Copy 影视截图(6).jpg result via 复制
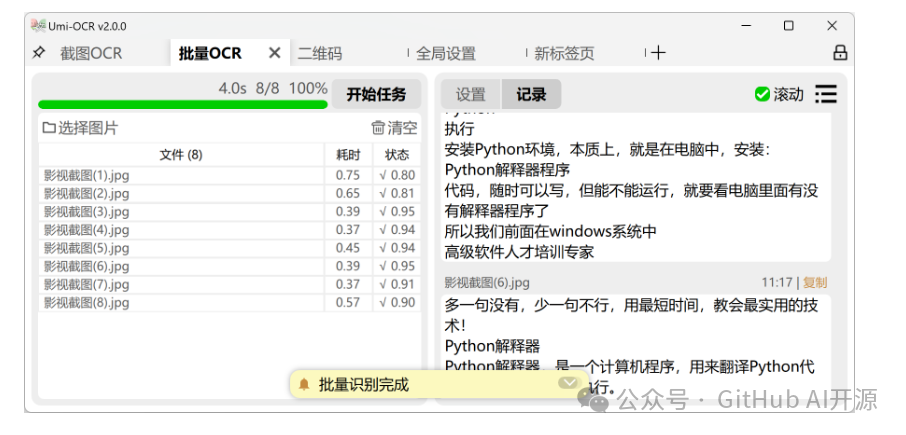Viewport: 906px width, 435px height. pyautogui.click(x=815, y=282)
